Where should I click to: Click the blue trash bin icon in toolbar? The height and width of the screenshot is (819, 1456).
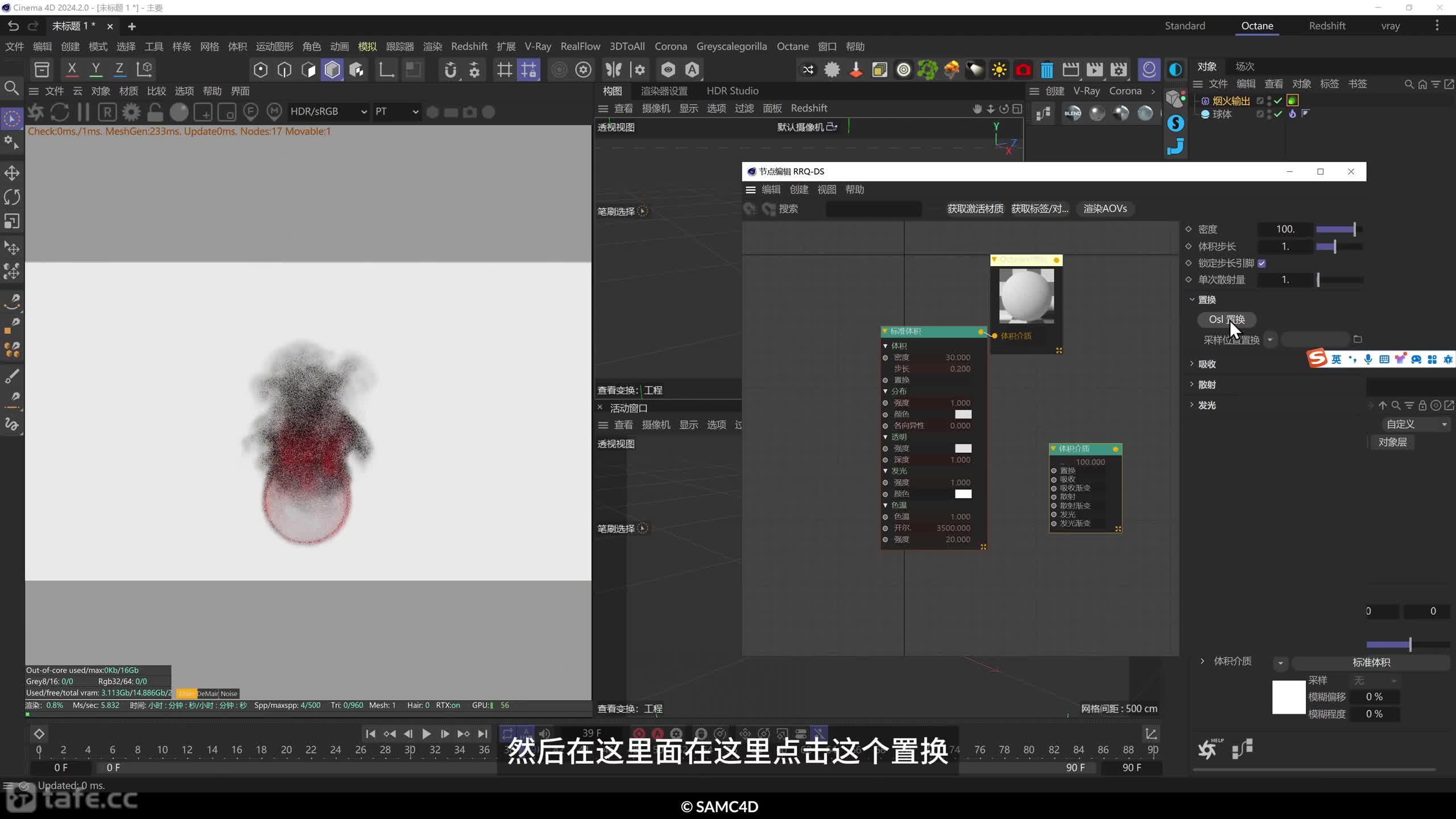click(1046, 69)
